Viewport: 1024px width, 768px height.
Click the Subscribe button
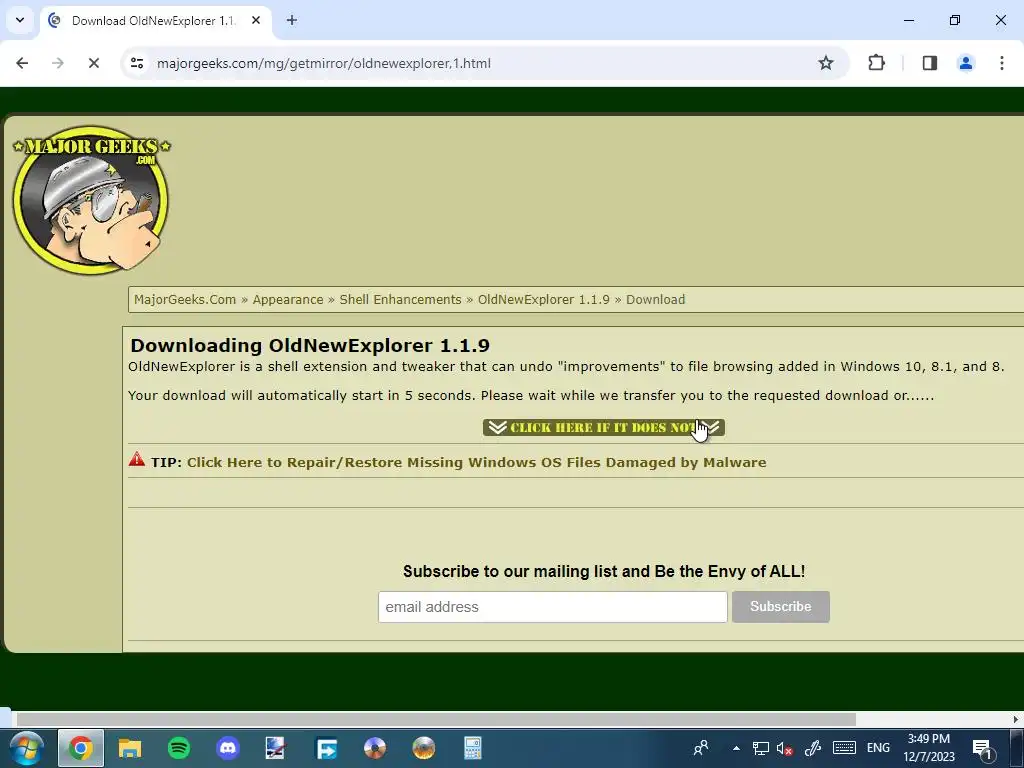tap(780, 607)
